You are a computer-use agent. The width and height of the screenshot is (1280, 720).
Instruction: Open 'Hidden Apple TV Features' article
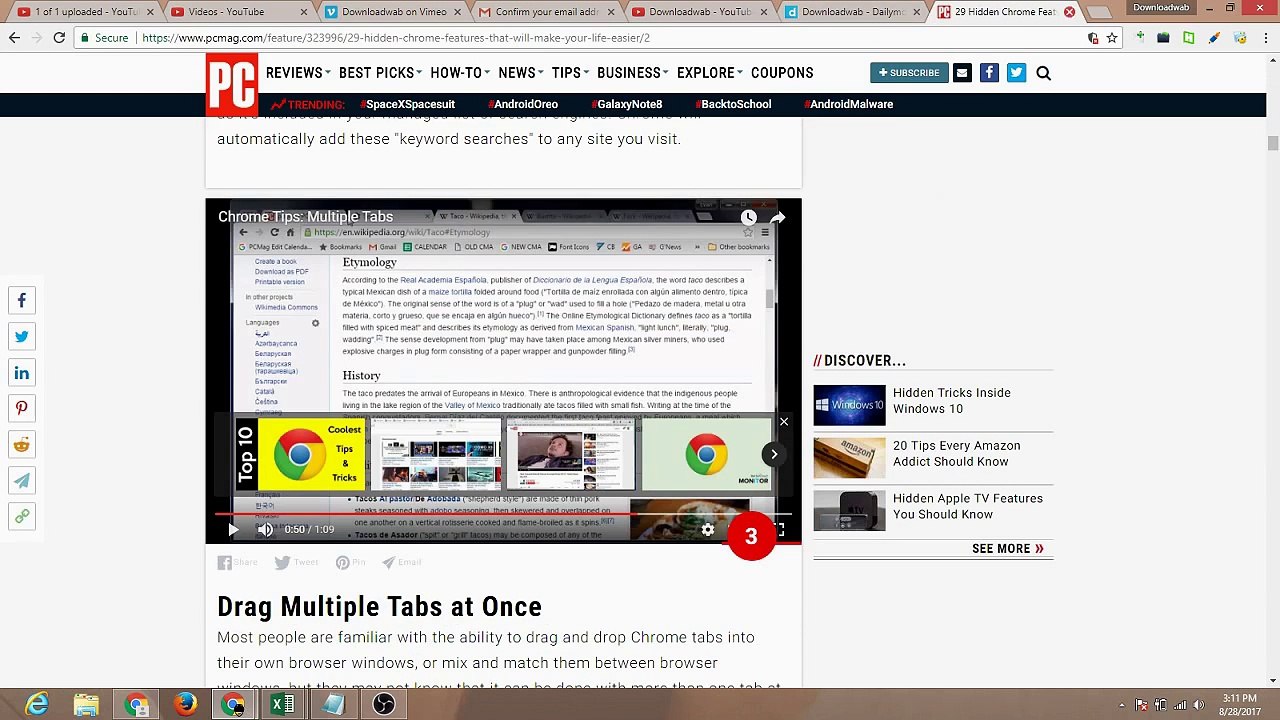coord(968,507)
